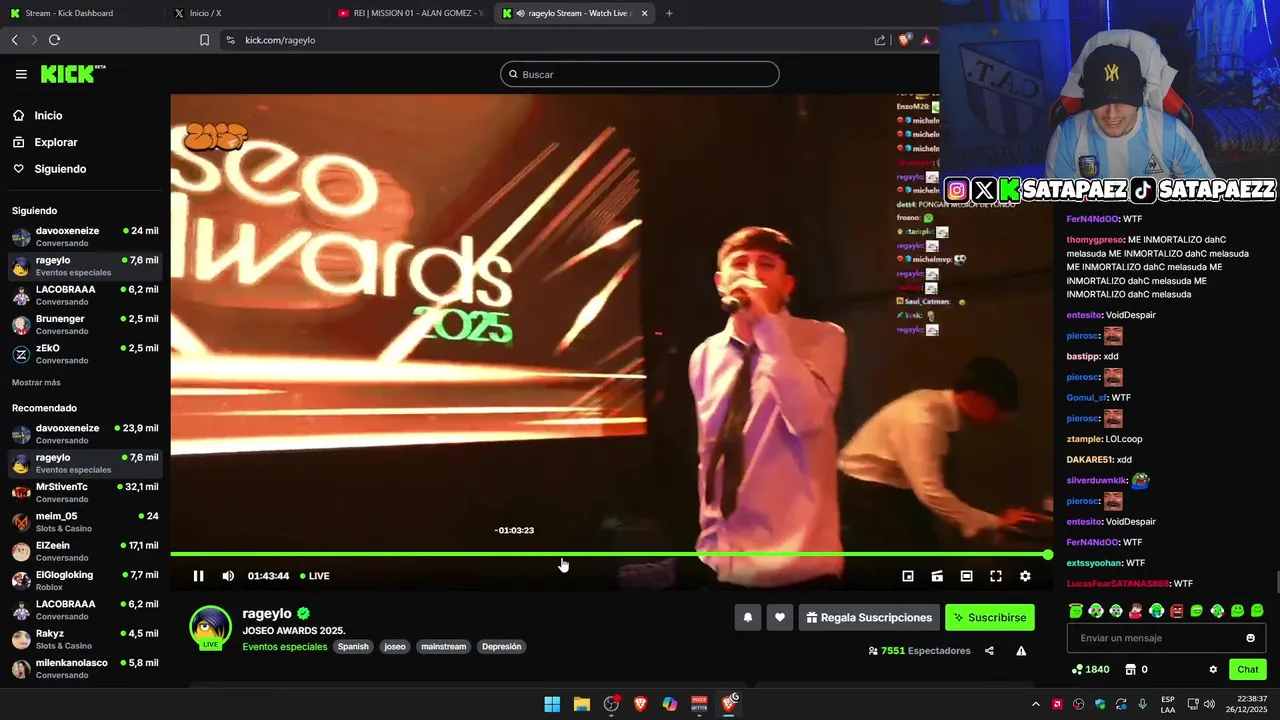
Task: Open LACOBRAAA channel under Siguiendo
Action: [85, 295]
